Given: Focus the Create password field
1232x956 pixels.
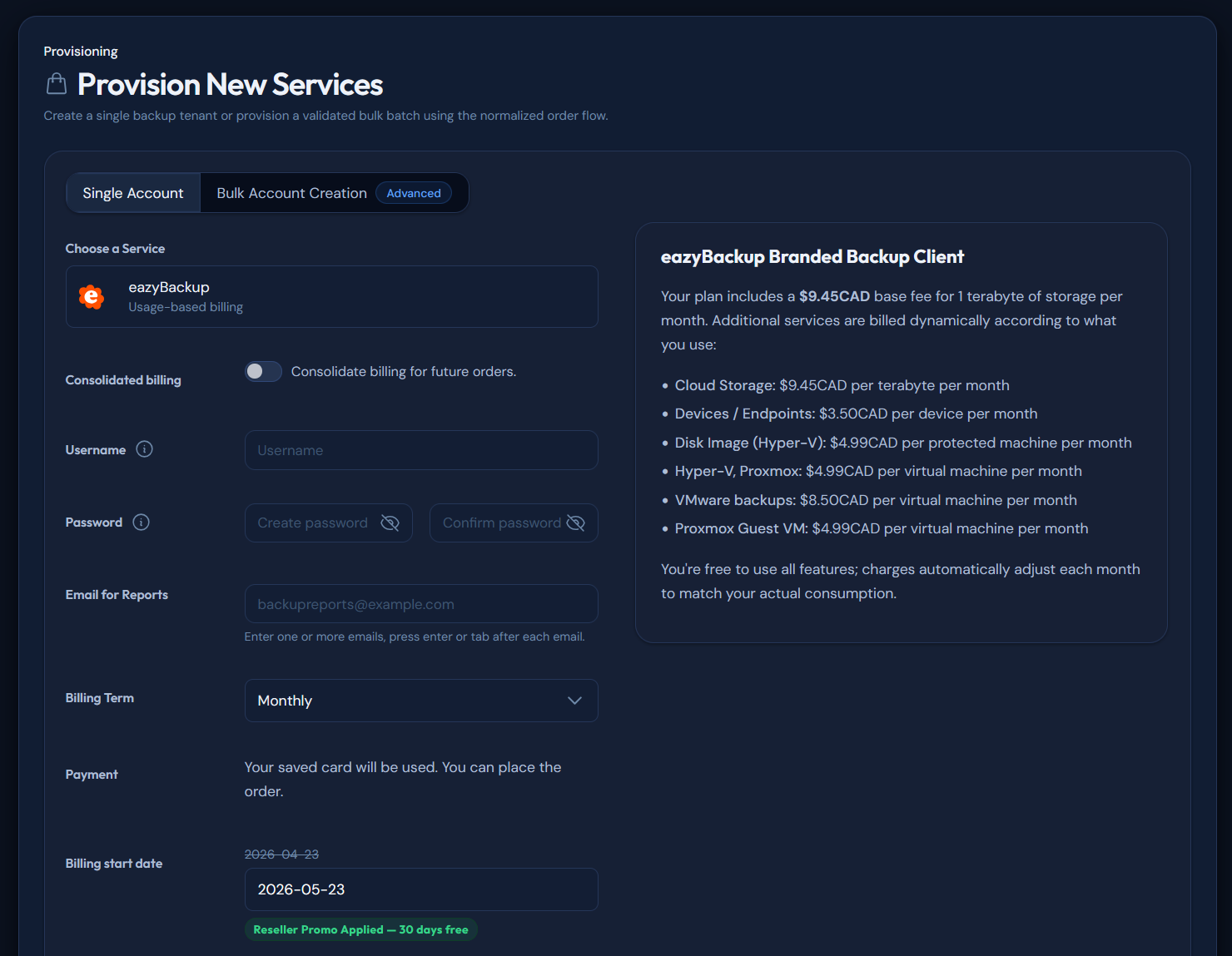Looking at the screenshot, I should tap(329, 523).
